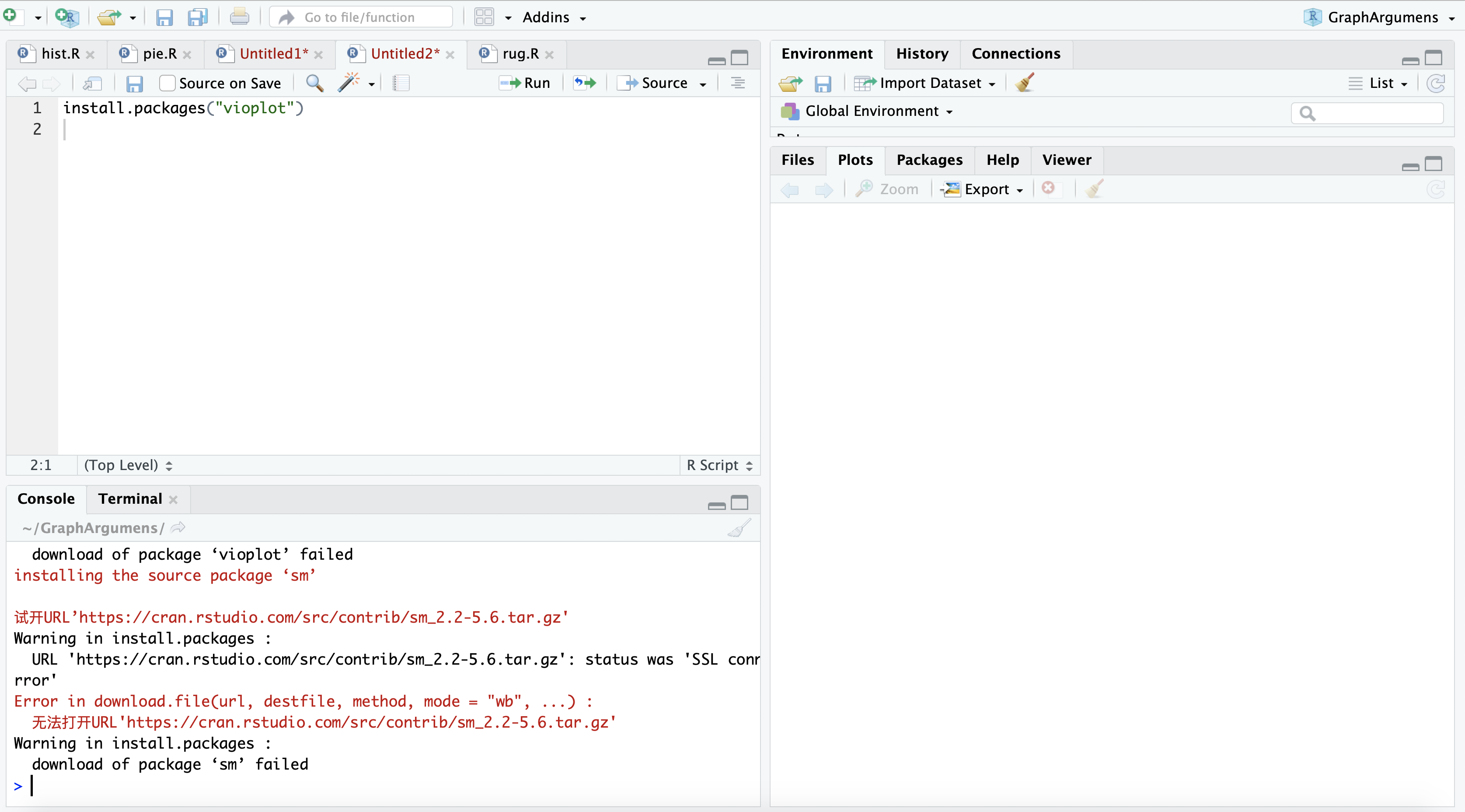This screenshot has height=812, width=1465.
Task: Open new file type dropdown arrow
Action: [x=38, y=18]
